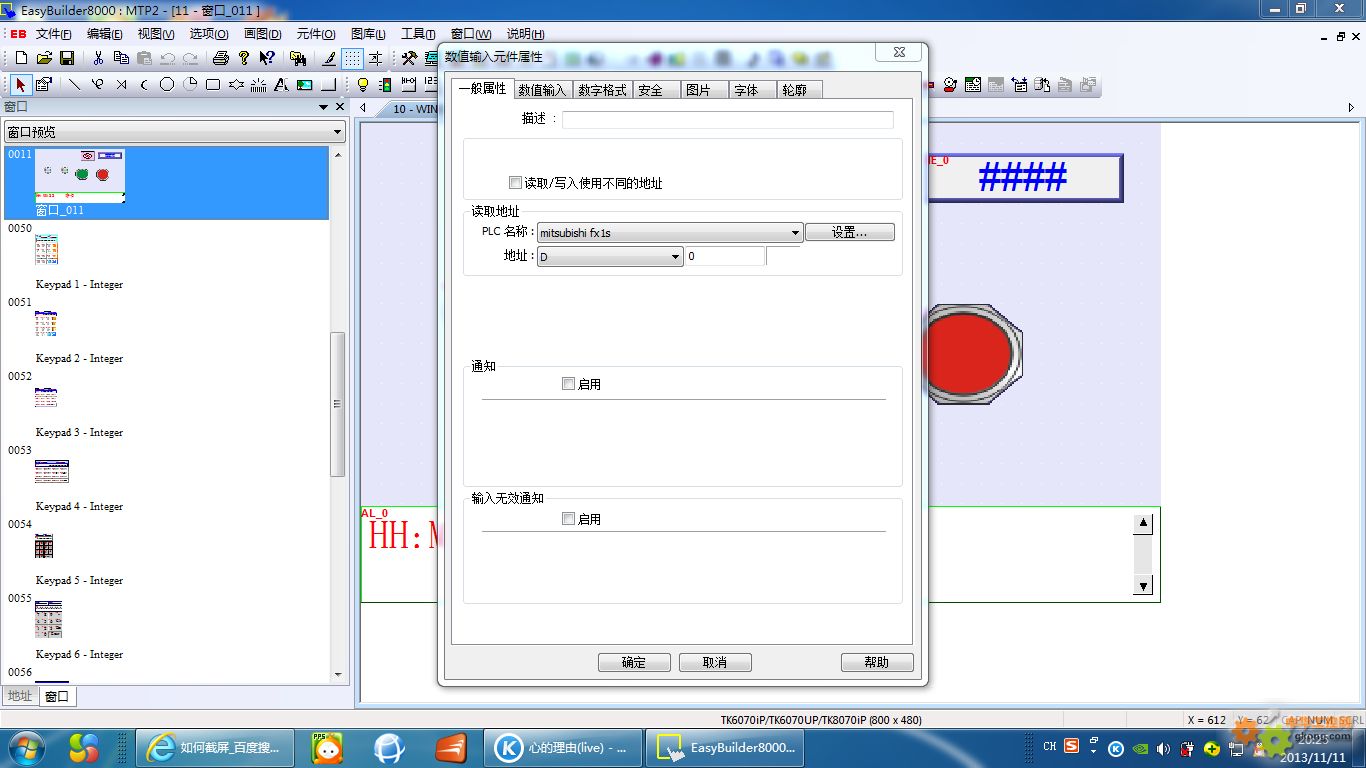The width and height of the screenshot is (1366, 768).
Task: Switch to the 数字格式 tab
Action: coord(602,90)
